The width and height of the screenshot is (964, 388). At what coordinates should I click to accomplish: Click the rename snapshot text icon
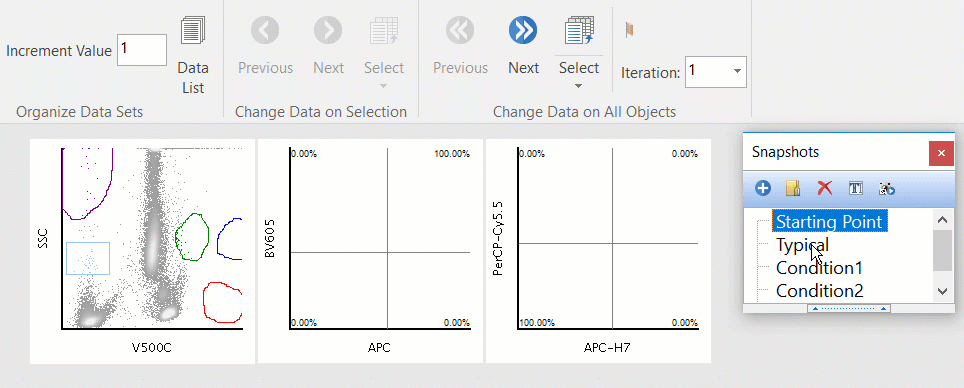point(856,188)
